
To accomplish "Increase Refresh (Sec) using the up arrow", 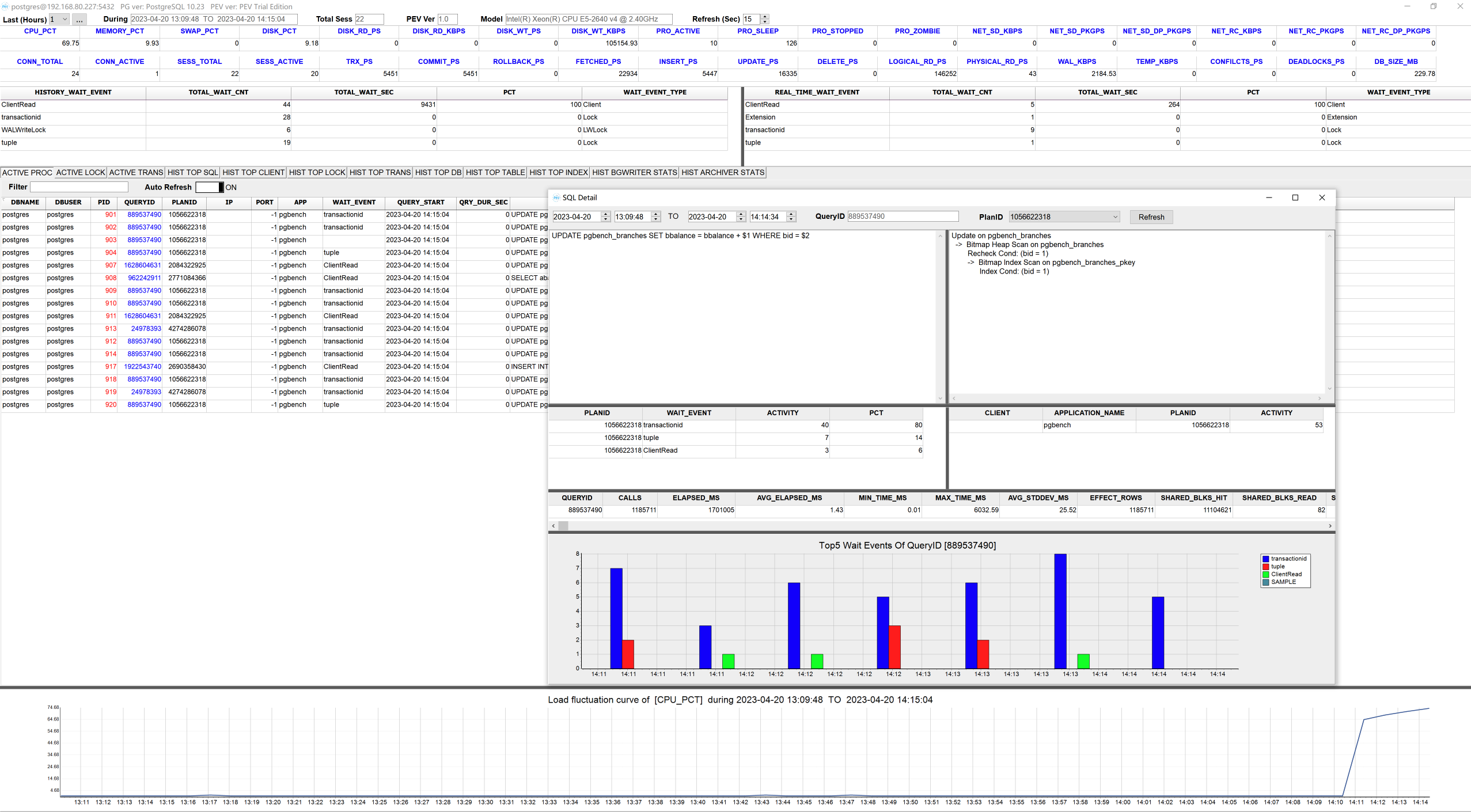I will click(764, 16).
